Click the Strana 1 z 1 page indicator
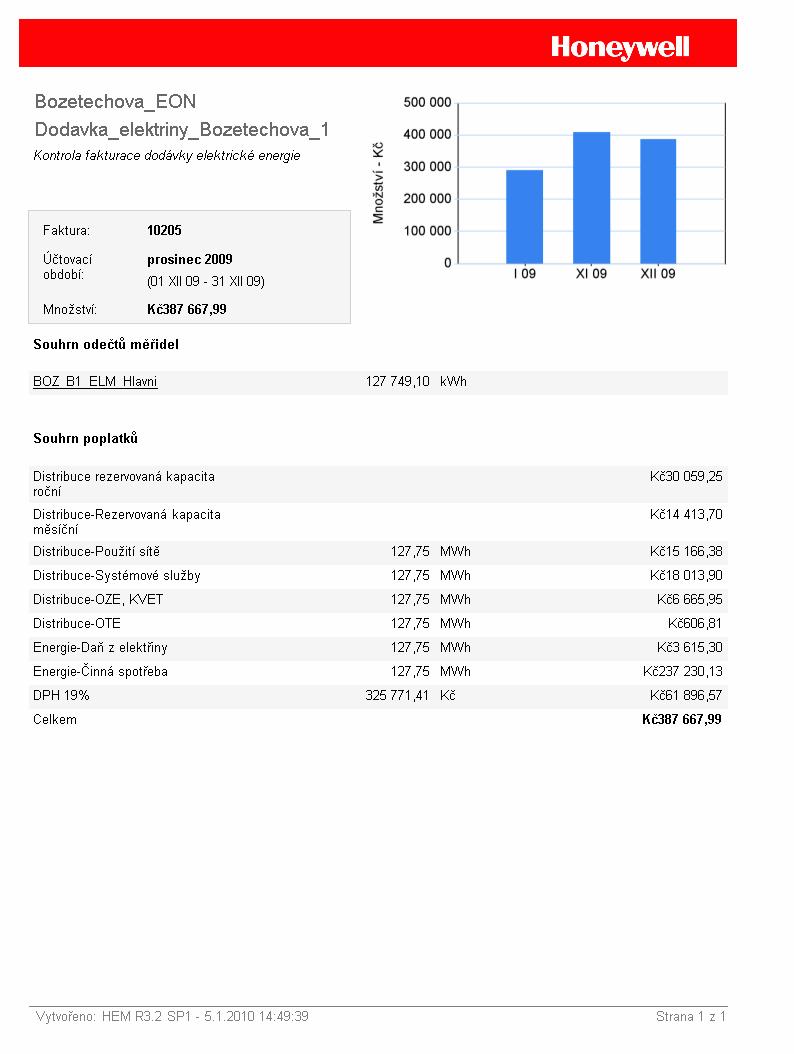The image size is (794, 1054). (690, 1016)
